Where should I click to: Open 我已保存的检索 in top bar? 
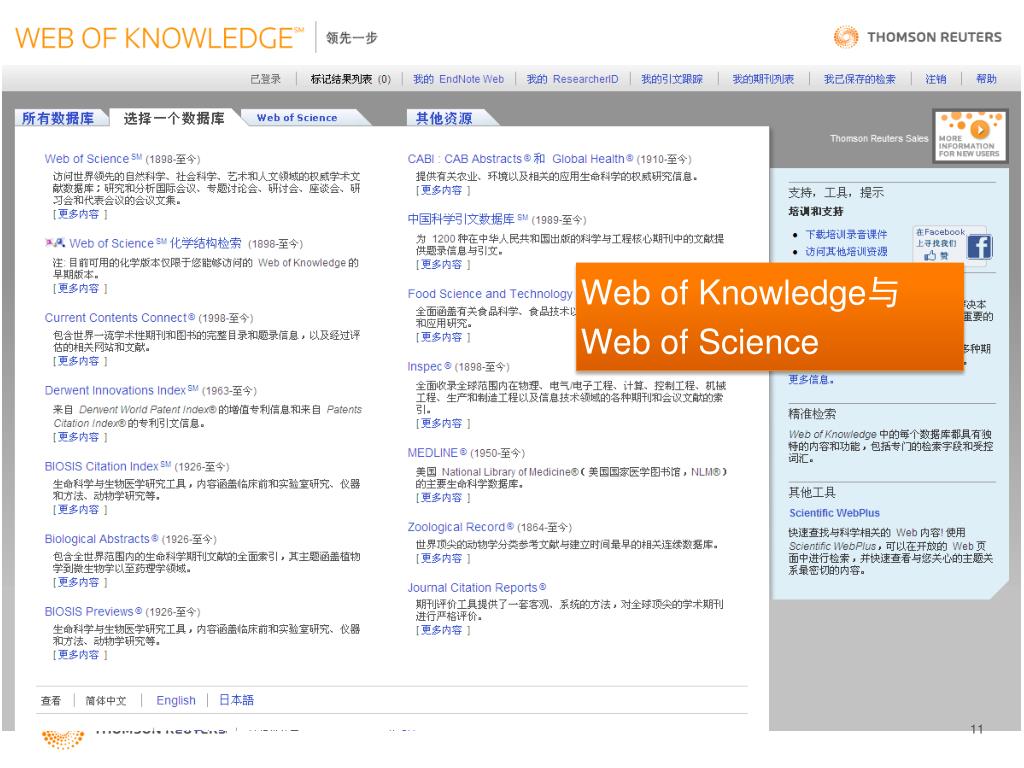(859, 79)
